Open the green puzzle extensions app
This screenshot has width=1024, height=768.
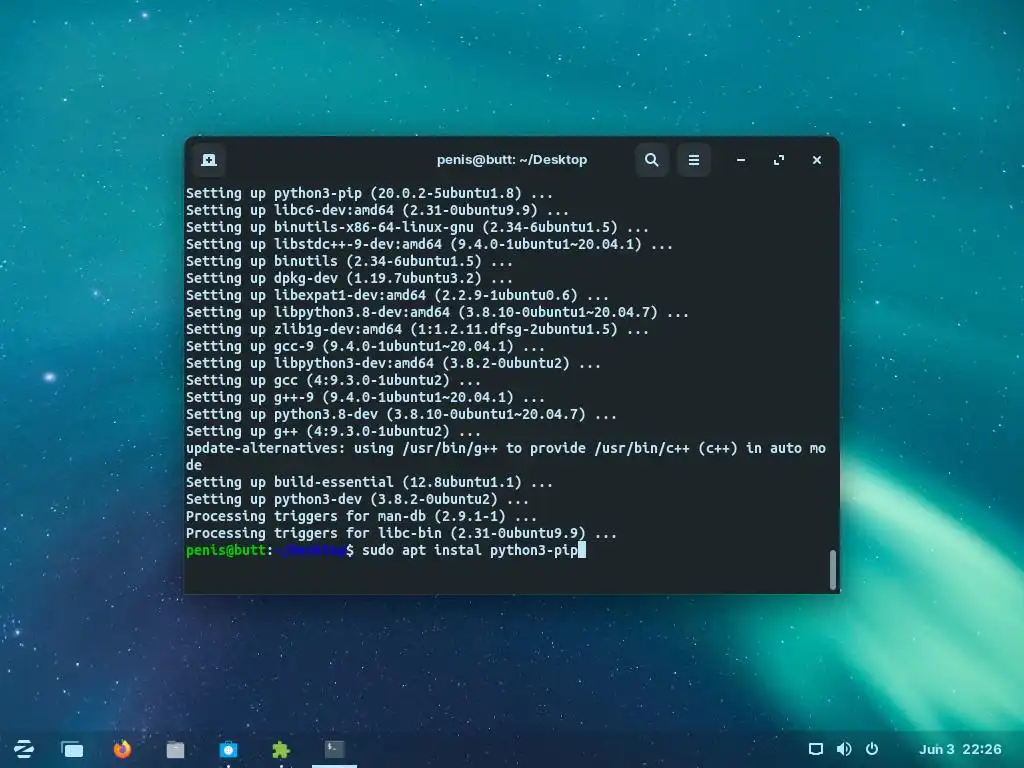pyautogui.click(x=281, y=750)
